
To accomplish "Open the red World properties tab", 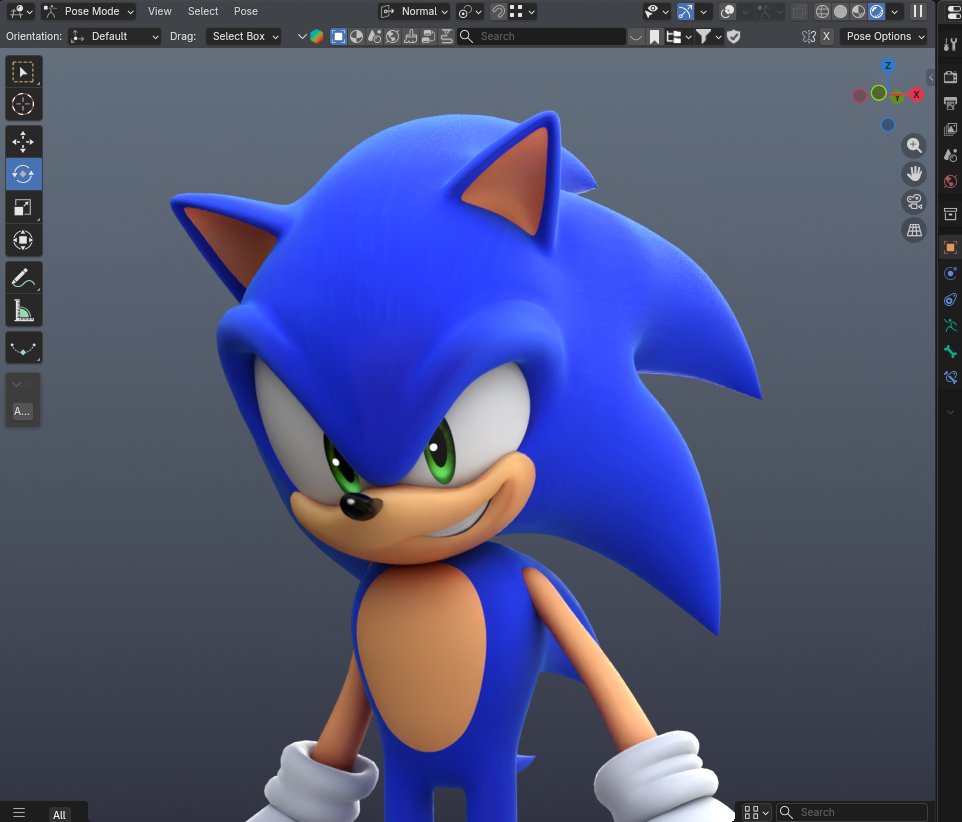I will pyautogui.click(x=950, y=182).
